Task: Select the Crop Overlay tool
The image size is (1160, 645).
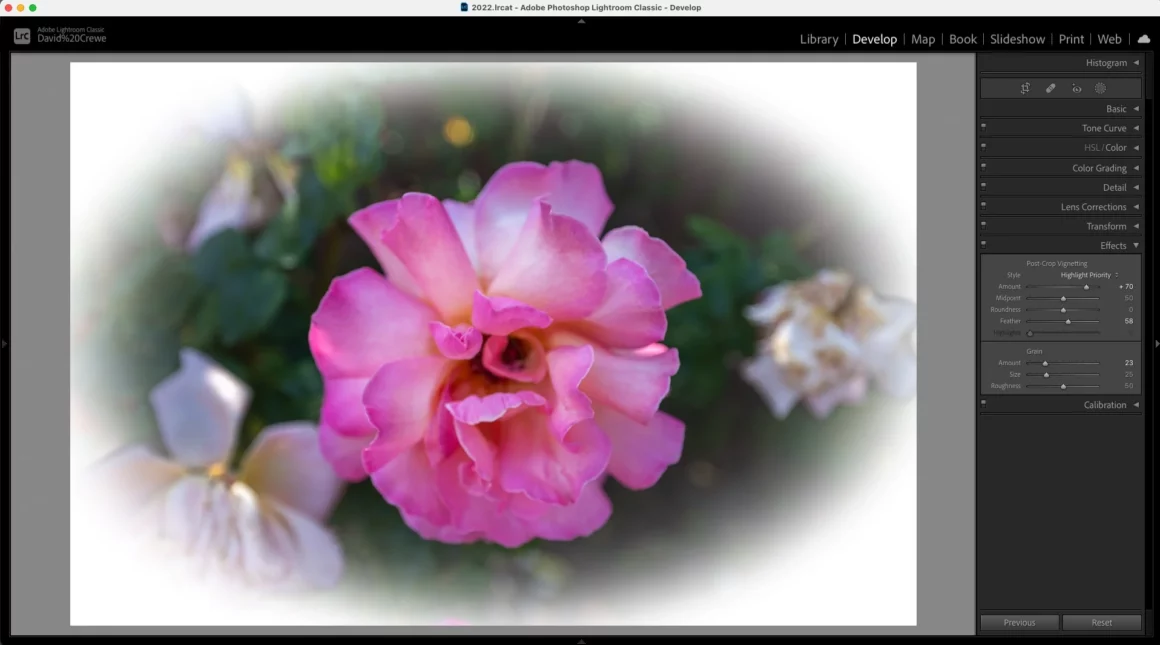Action: 1025,88
